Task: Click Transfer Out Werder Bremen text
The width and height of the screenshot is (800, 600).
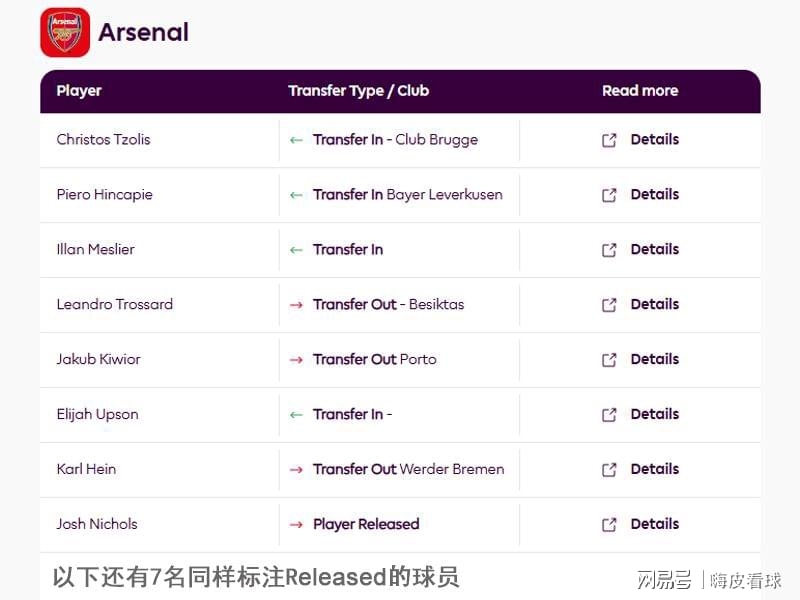Action: 409,469
